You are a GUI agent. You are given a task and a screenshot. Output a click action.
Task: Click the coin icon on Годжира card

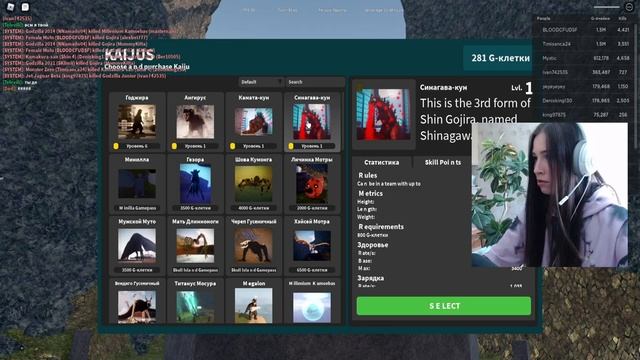pos(116,146)
